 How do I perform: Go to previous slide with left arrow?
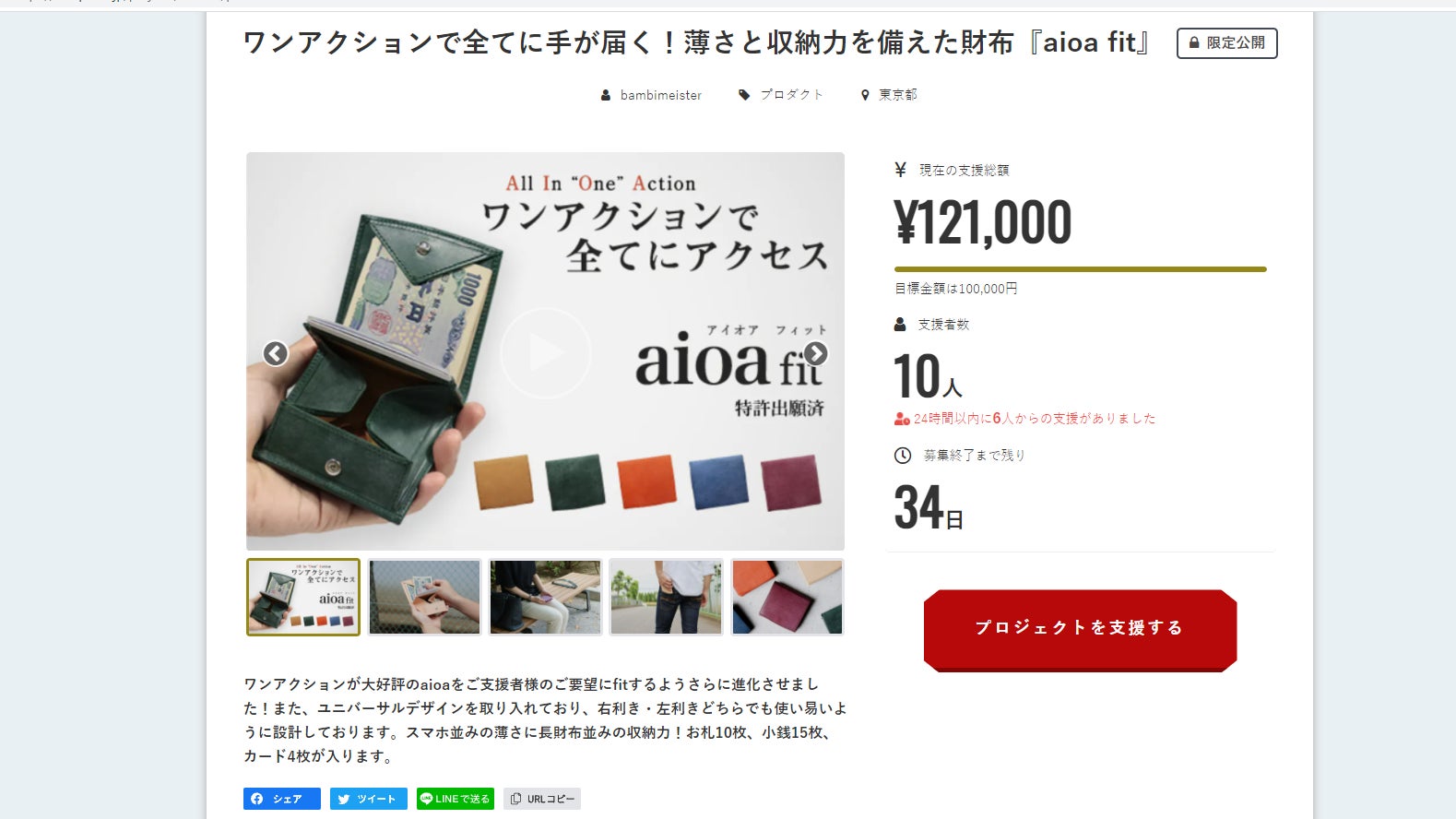coord(275,353)
